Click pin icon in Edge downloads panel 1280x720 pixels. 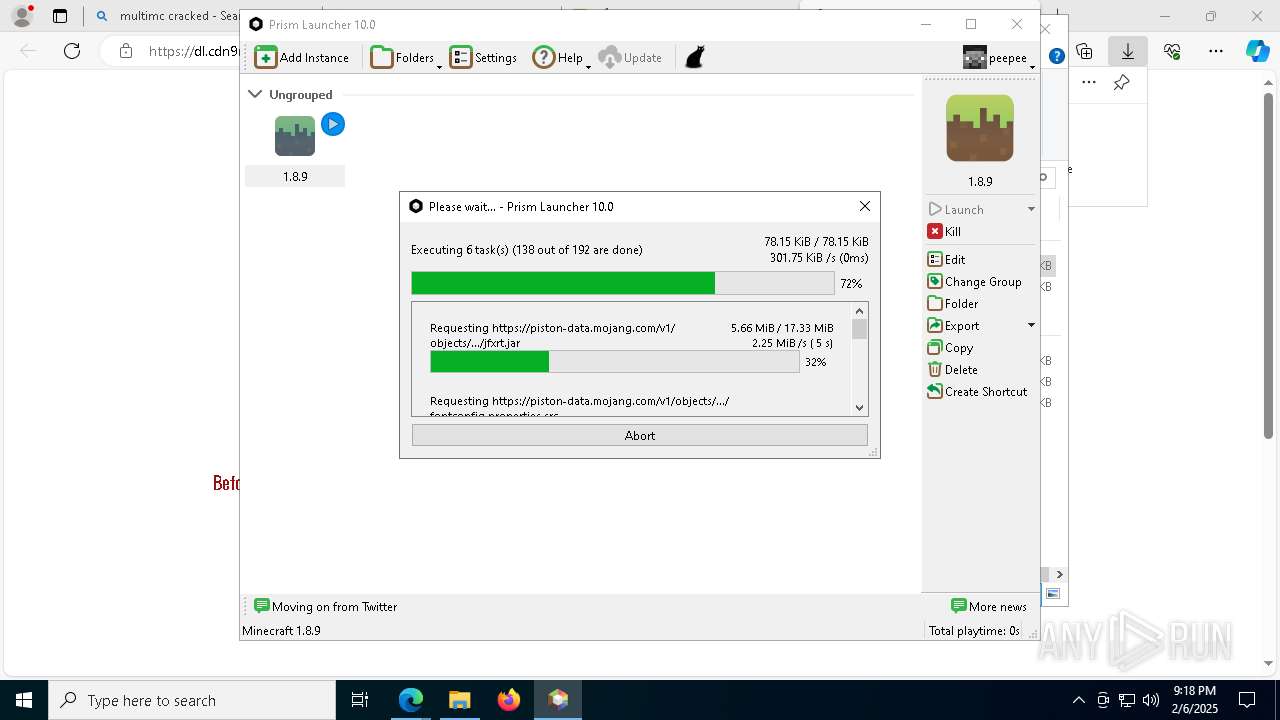point(1122,82)
